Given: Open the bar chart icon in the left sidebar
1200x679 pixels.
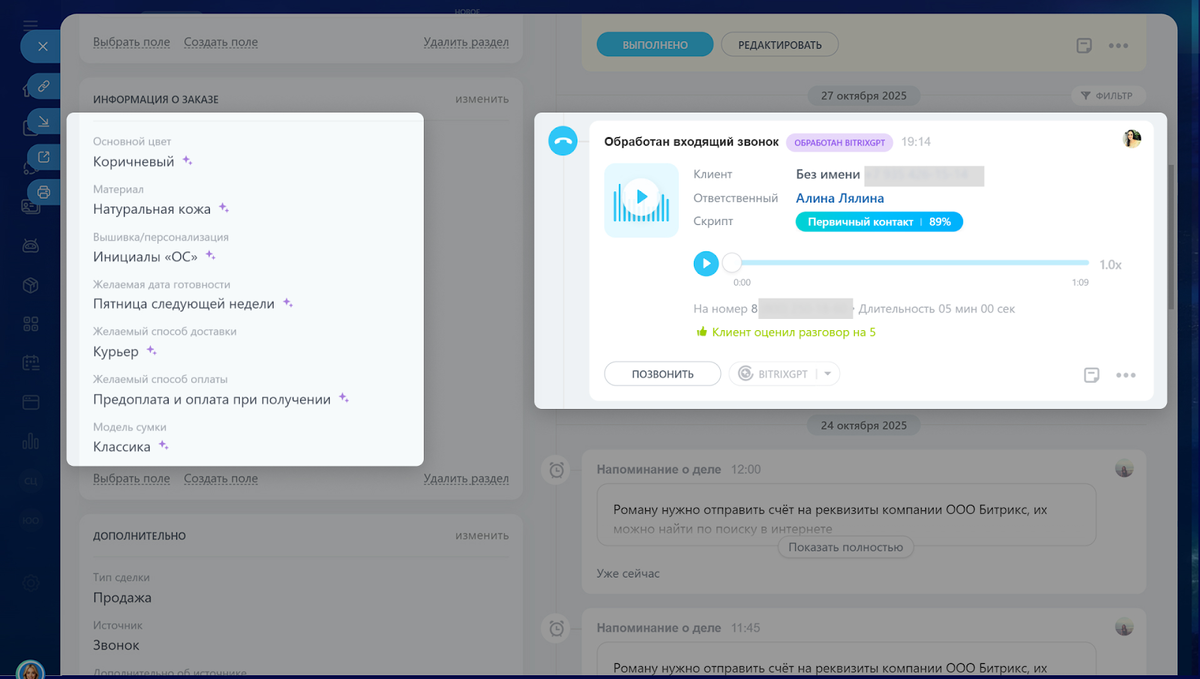Looking at the screenshot, I should click(31, 441).
